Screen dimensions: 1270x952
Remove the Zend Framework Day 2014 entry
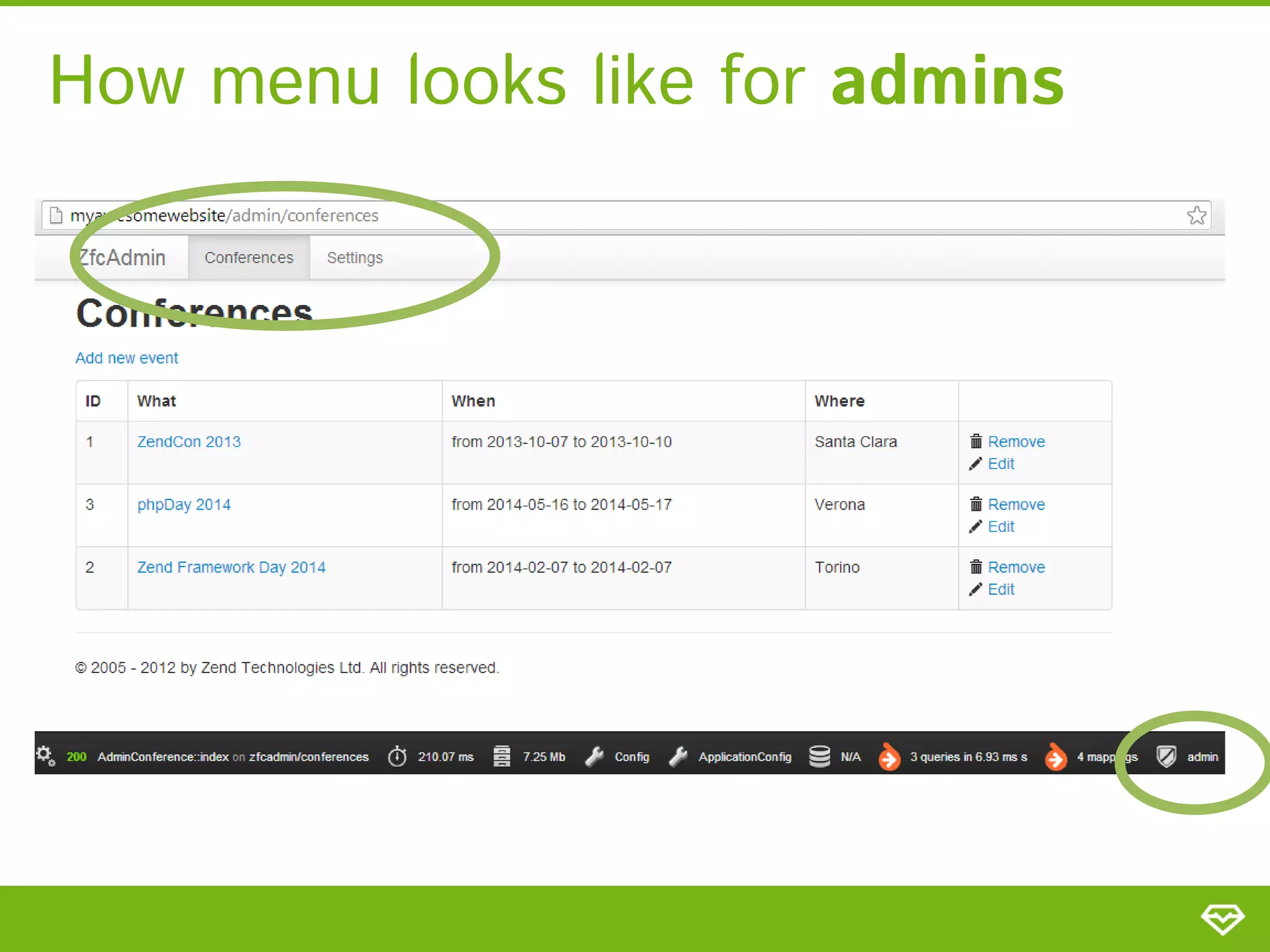pos(1016,567)
